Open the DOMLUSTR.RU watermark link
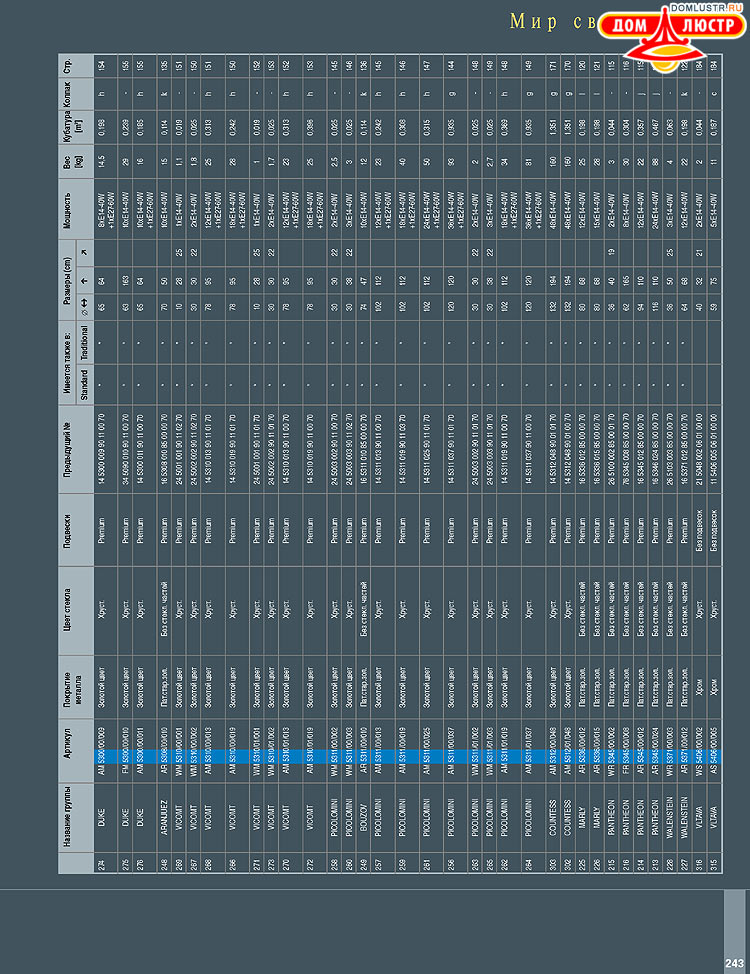The image size is (750, 974). (712, 7)
